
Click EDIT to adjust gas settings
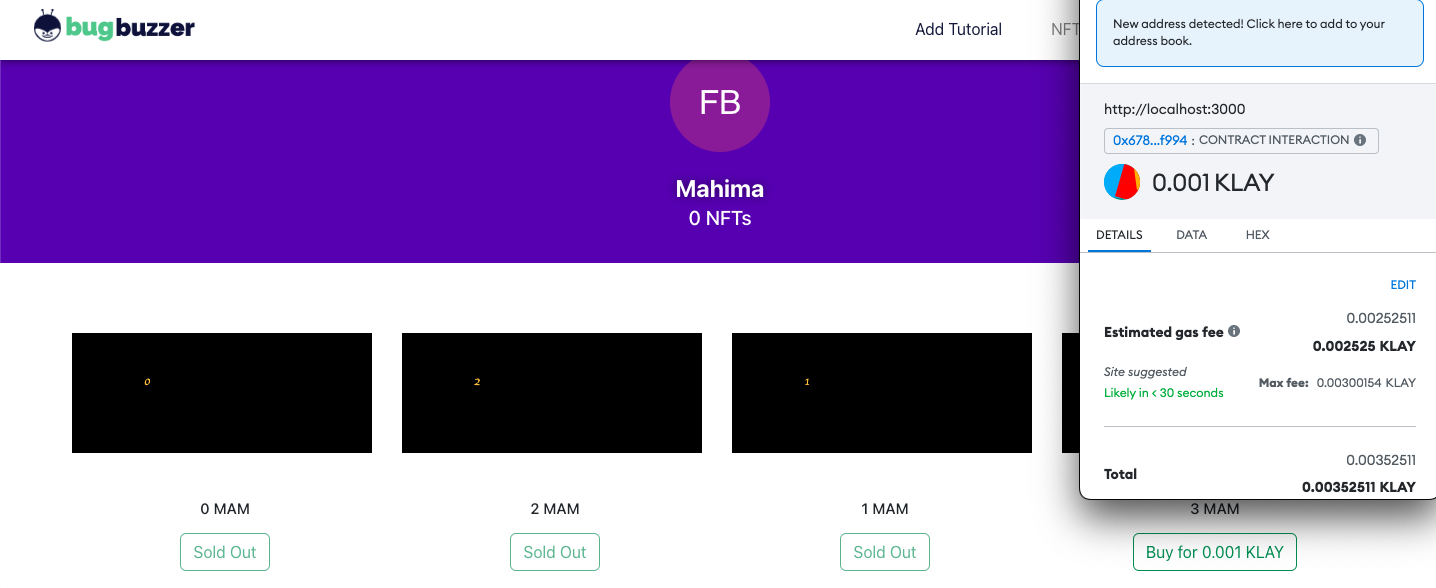(1402, 285)
